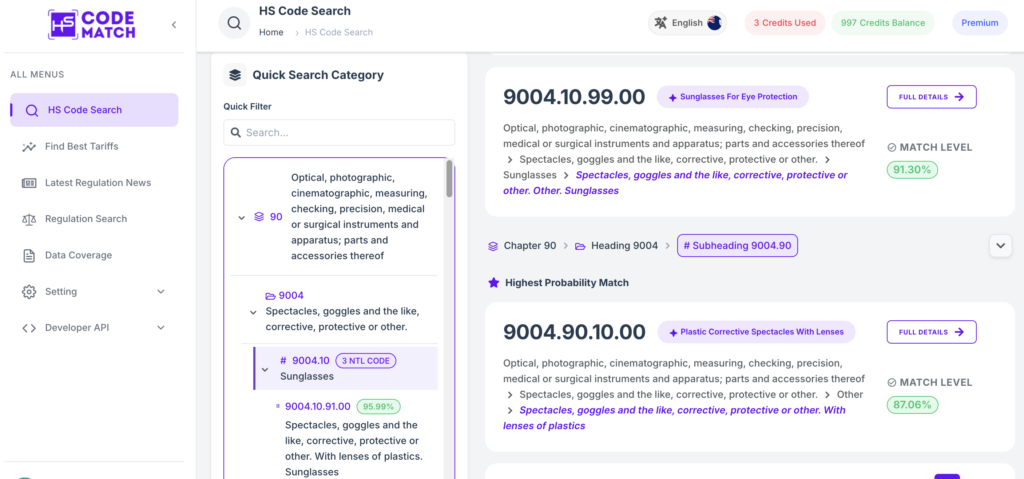The image size is (1024, 479).
Task: Click Sunglasses For Eye Protection tag
Action: tap(733, 97)
